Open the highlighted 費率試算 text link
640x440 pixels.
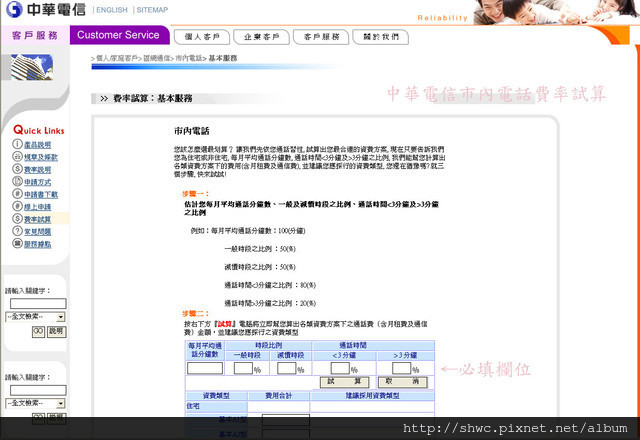[38, 220]
